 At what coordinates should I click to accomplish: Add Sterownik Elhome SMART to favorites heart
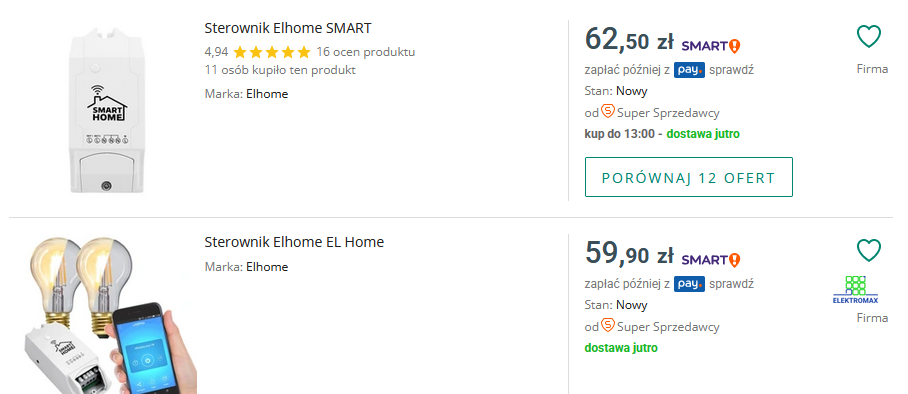click(869, 37)
